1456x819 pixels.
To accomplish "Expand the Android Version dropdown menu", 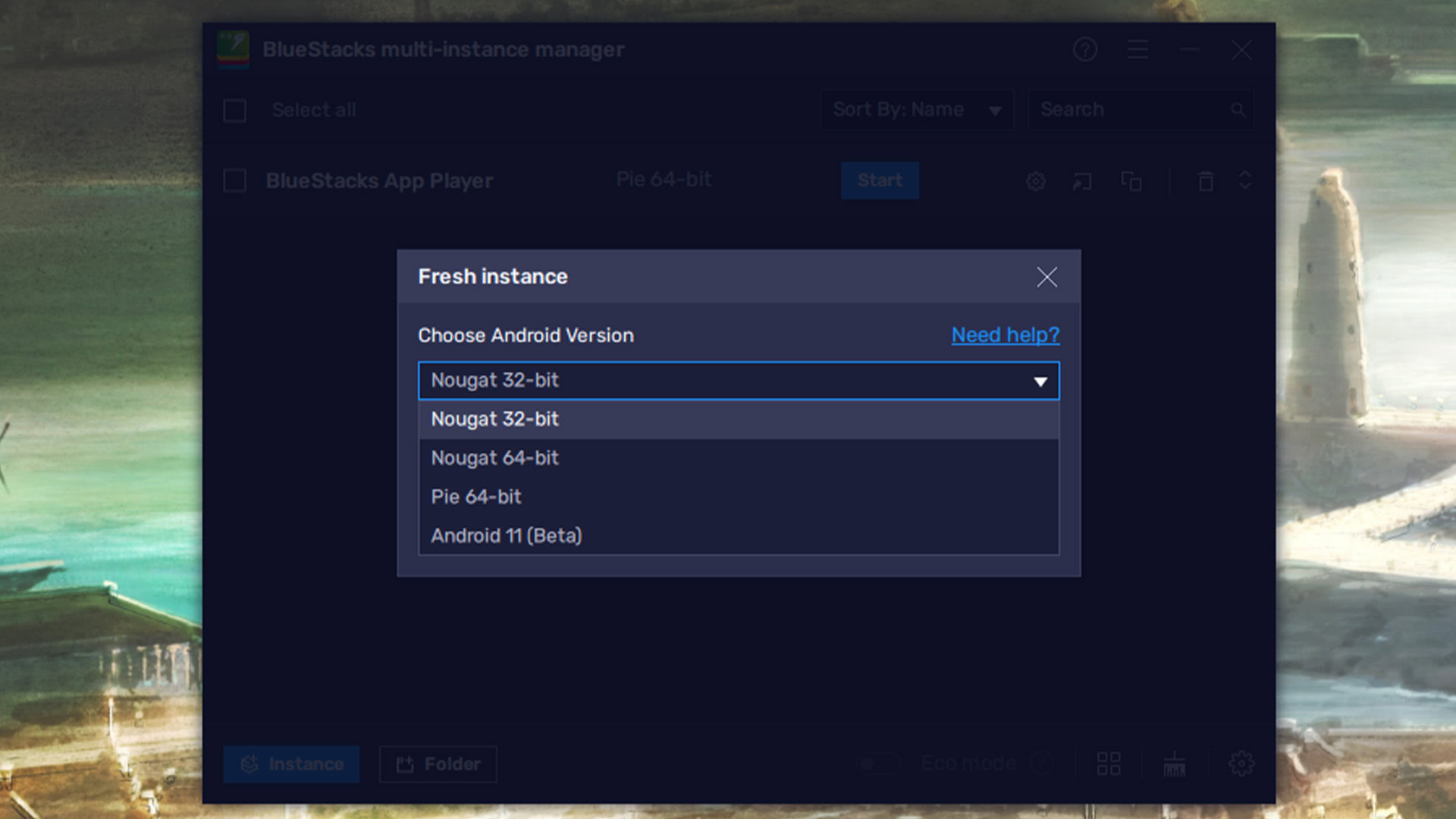I will tap(738, 380).
